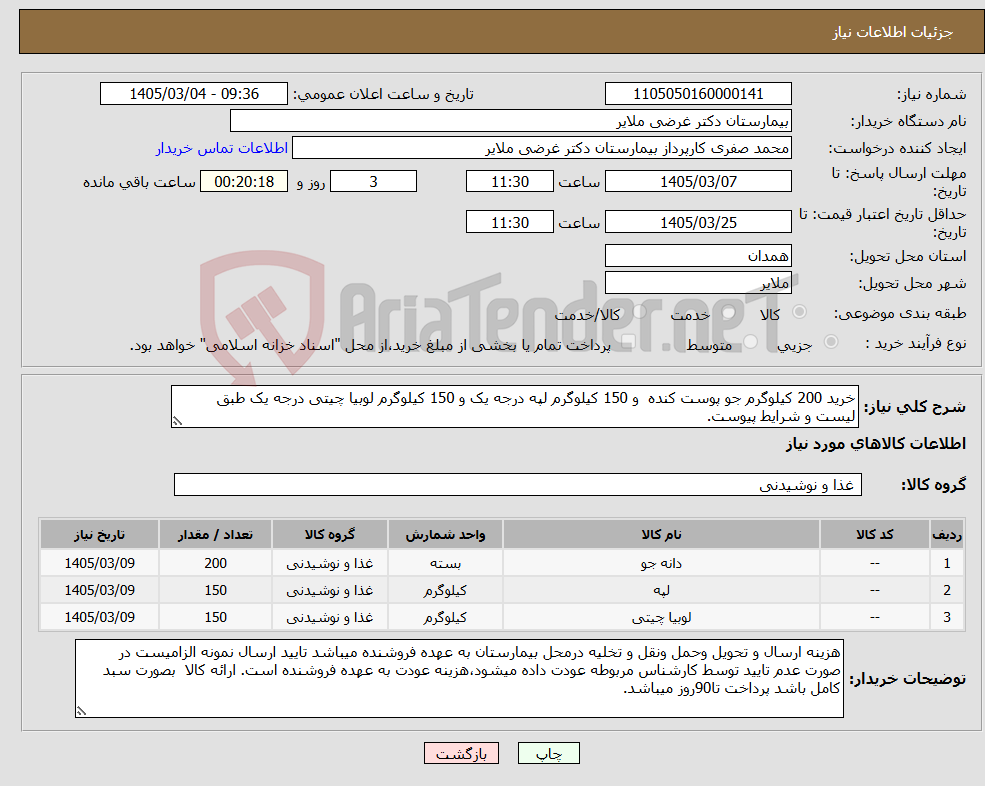Viewport: 985px width, 786px height.
Task: Select radio for payment from اسناد خزانه اسلامی
Action: click(628, 342)
